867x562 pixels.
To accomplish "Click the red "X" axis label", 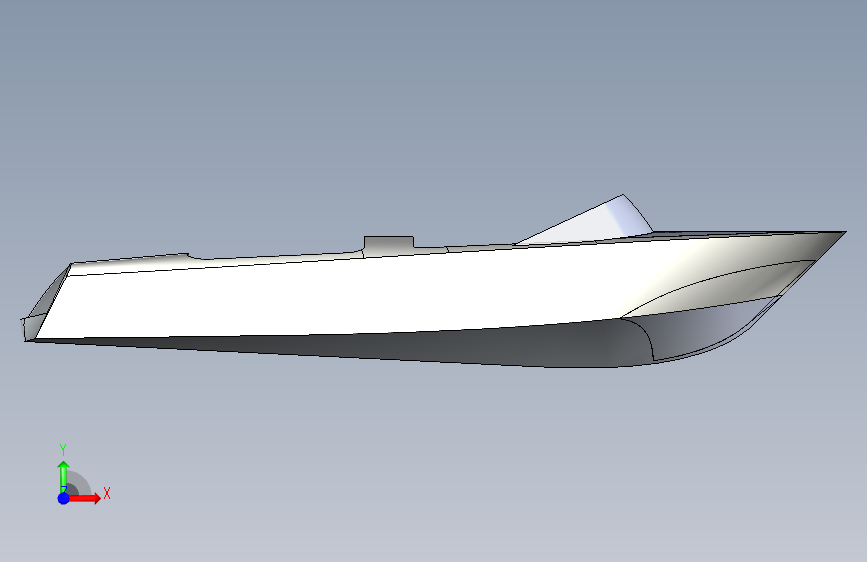I will 107,493.
